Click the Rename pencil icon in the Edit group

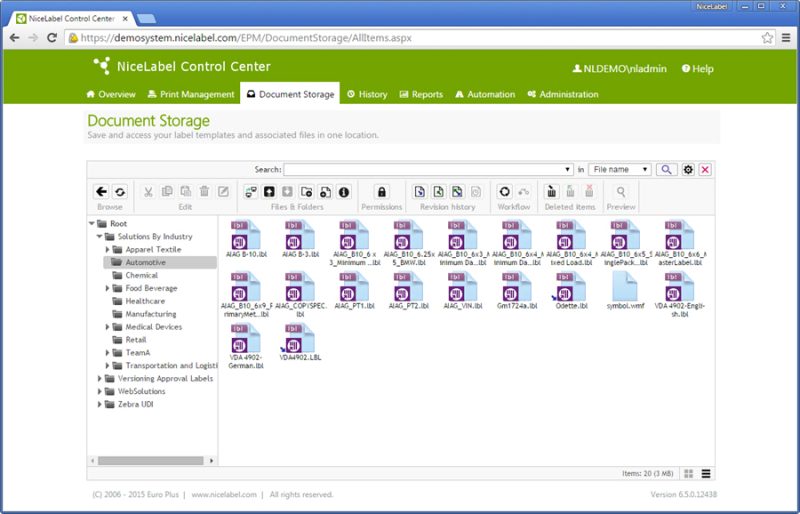pyautogui.click(x=223, y=192)
